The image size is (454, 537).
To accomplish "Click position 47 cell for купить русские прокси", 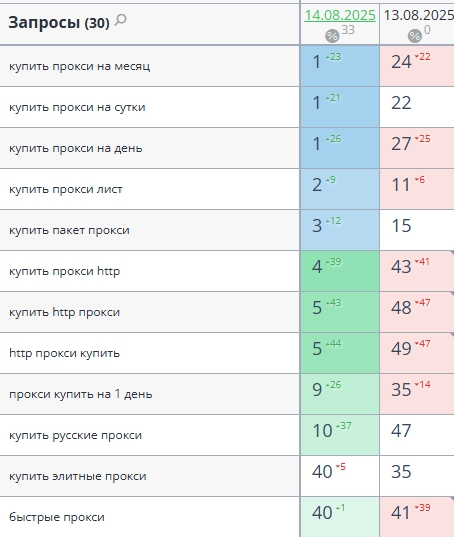I will coord(417,435).
